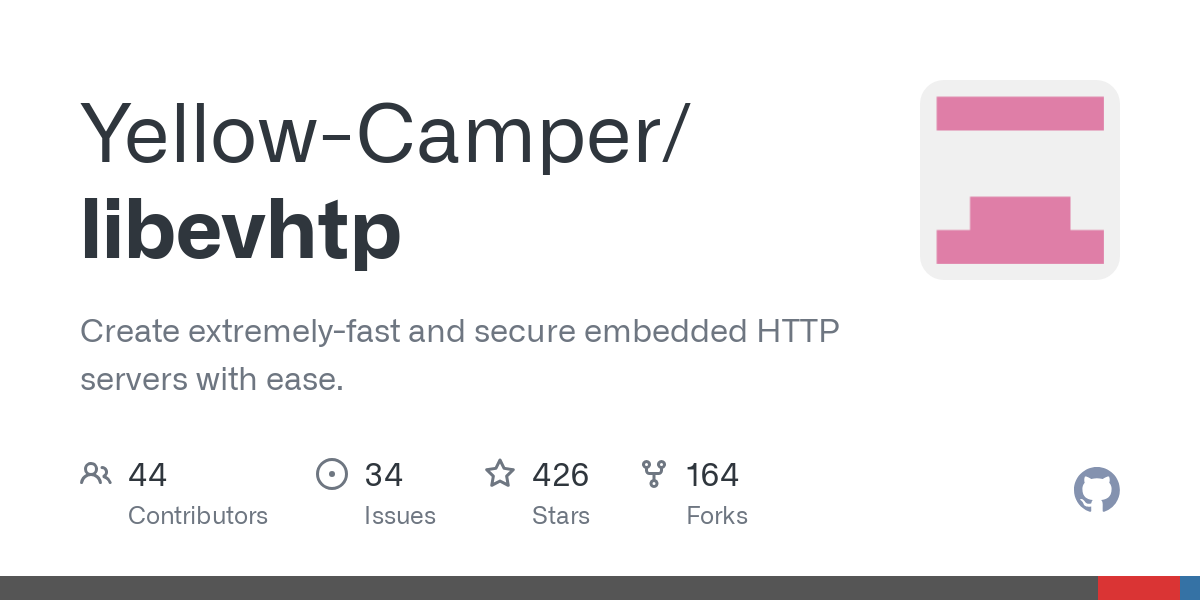Click the red language bar segment

(x=1138, y=588)
